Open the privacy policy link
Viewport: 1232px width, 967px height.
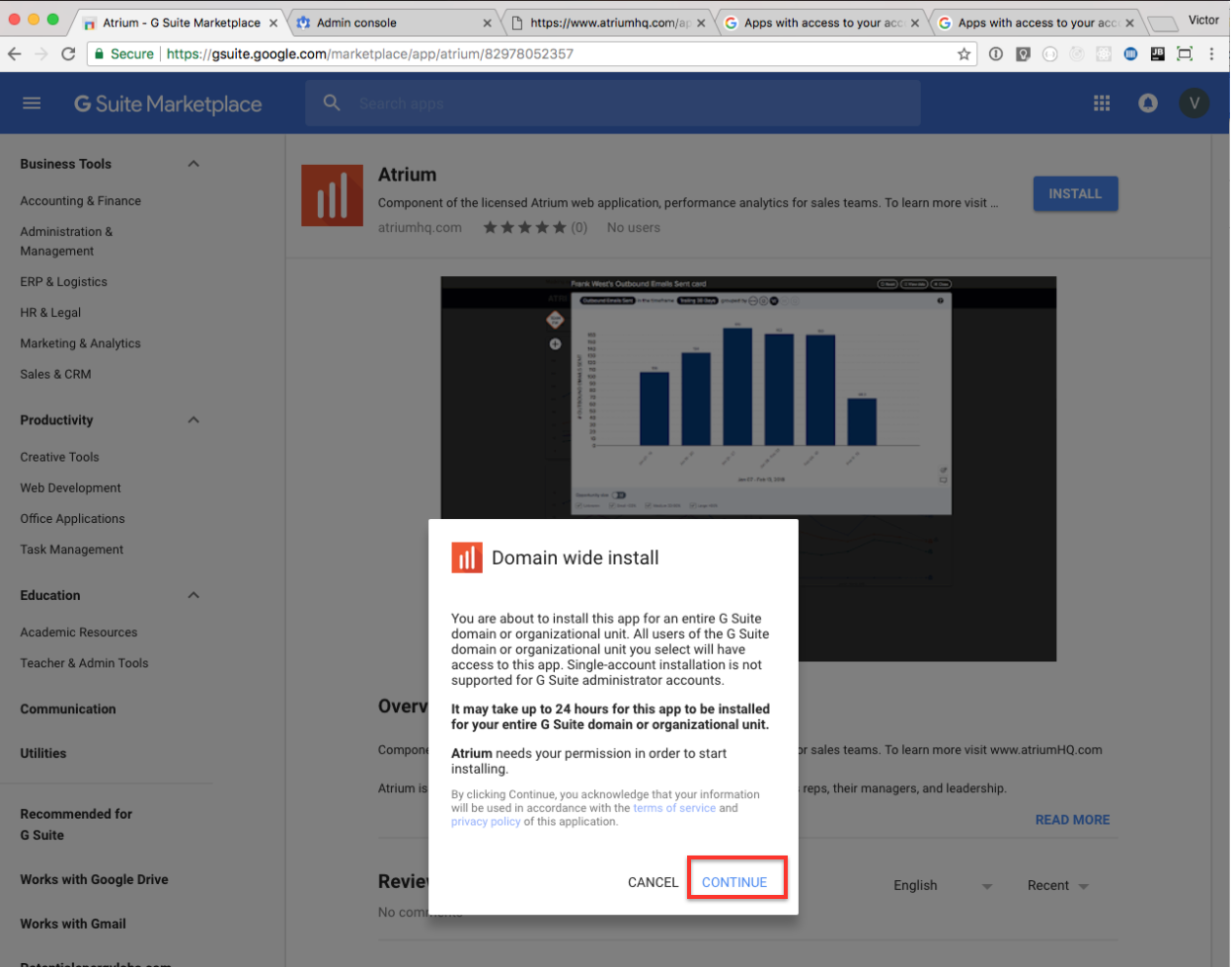(x=486, y=822)
